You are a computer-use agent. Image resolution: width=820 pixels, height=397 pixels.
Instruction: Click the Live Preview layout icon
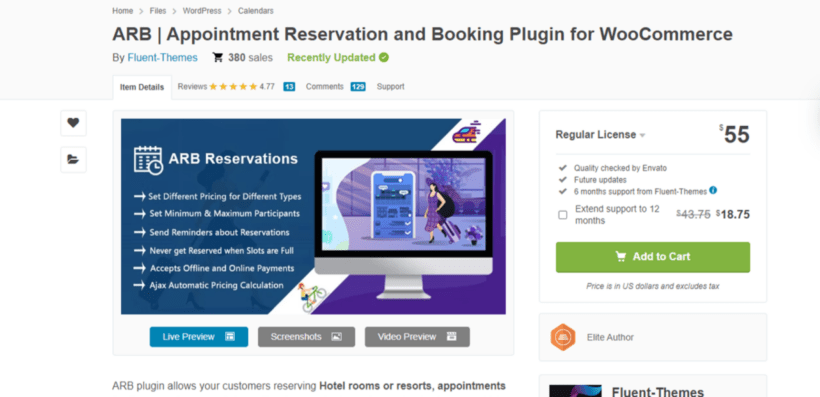(230, 337)
